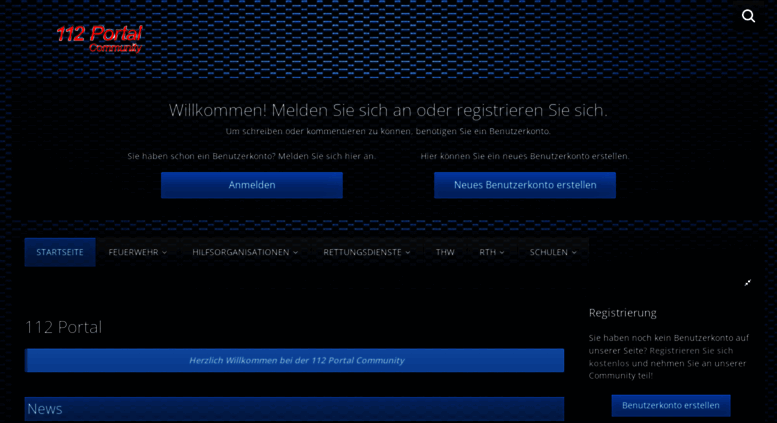The width and height of the screenshot is (777, 423).
Task: Click the 112 Portal Community logo
Action: coord(99,39)
